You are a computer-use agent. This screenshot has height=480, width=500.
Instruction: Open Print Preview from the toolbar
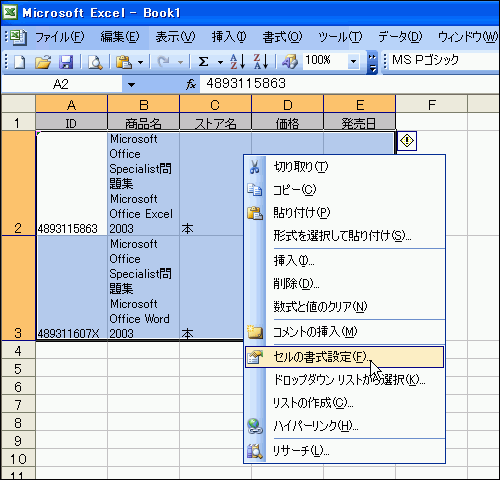coord(95,62)
